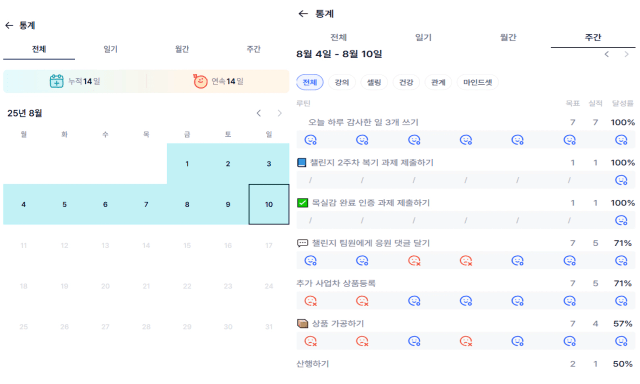Screen dimensions: 640x384
Task: Click first red failed face in 추가 사업자 상품등록
Action: coord(311,301)
